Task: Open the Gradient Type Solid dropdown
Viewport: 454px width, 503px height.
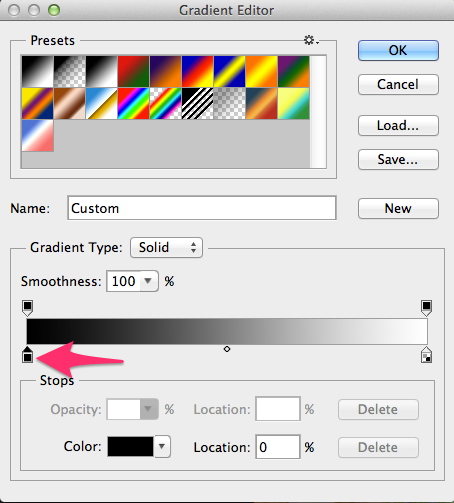Action: [166, 248]
